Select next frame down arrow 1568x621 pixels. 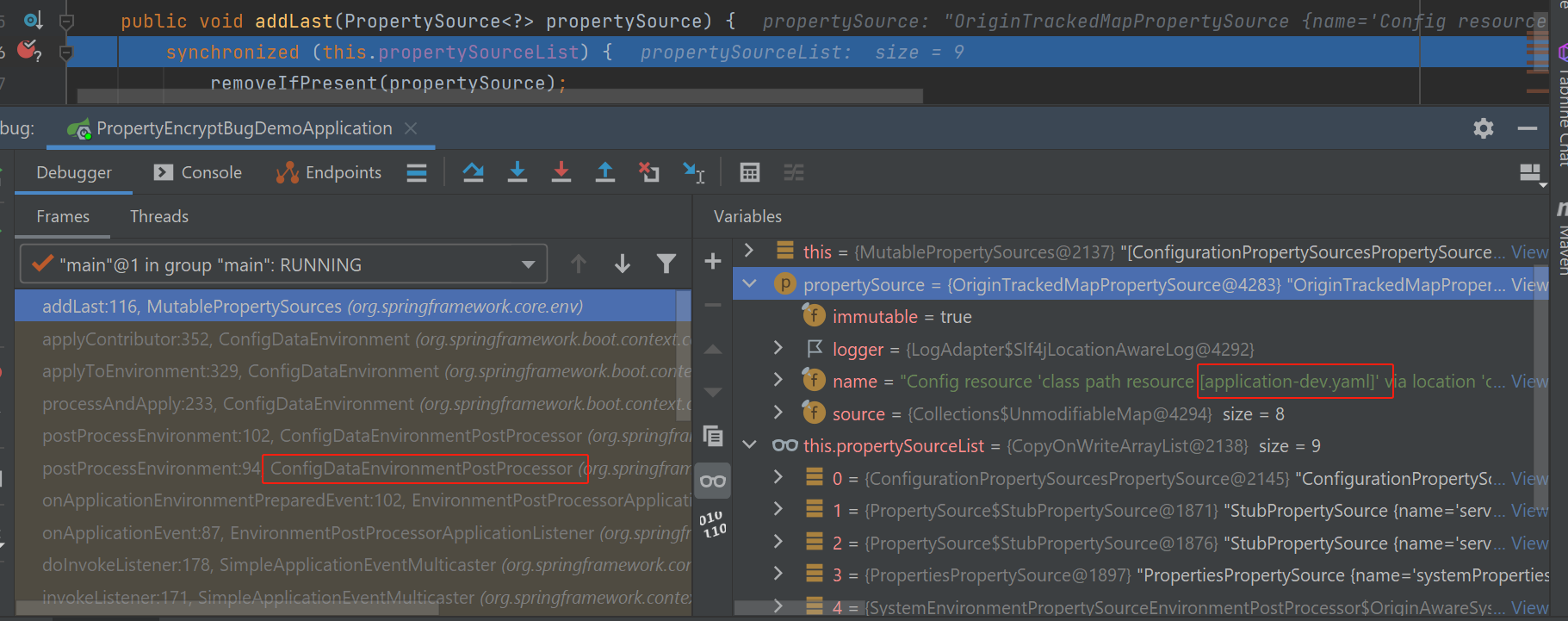point(622,264)
